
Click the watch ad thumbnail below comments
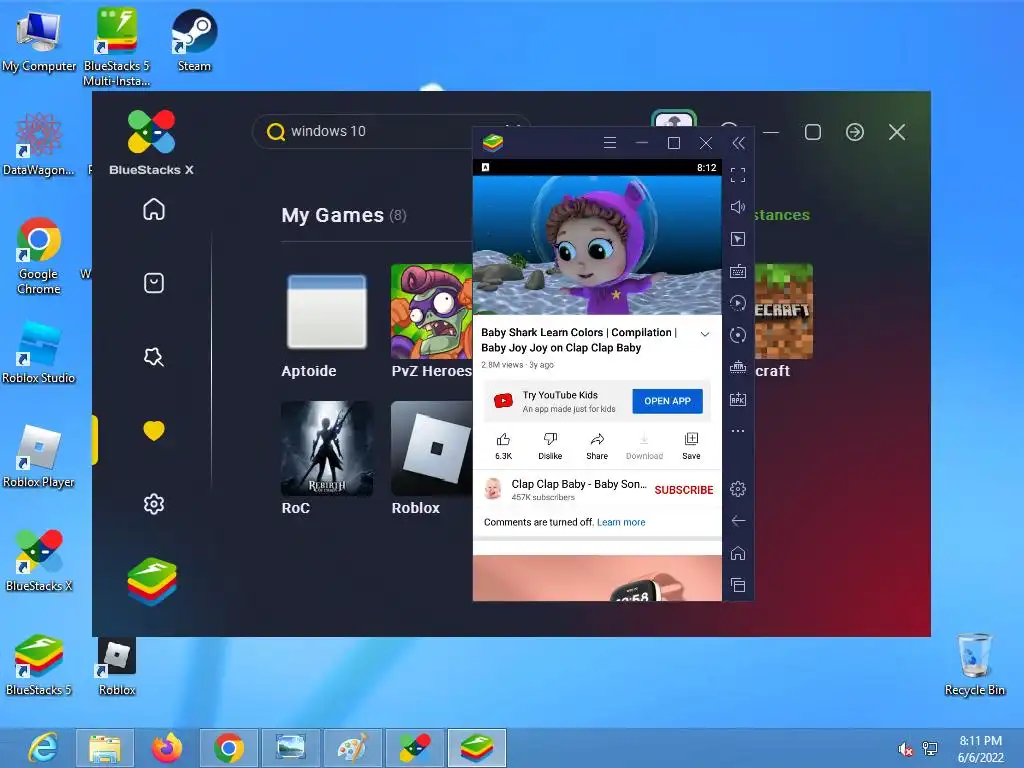click(x=597, y=578)
